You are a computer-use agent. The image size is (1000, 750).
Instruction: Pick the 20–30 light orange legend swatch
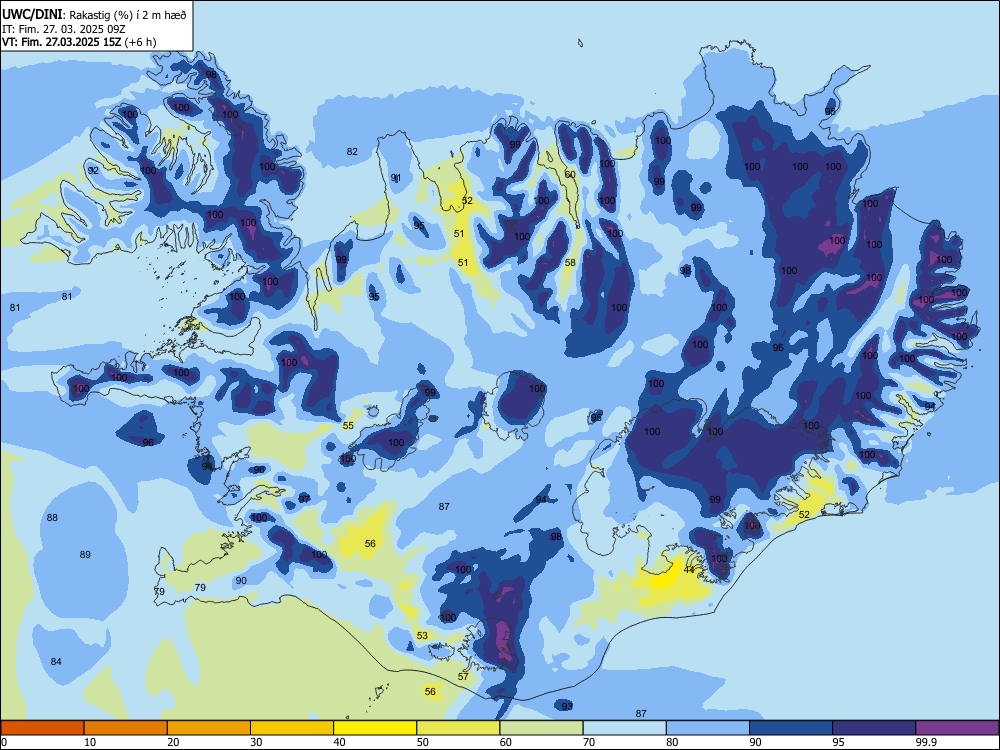tap(209, 728)
